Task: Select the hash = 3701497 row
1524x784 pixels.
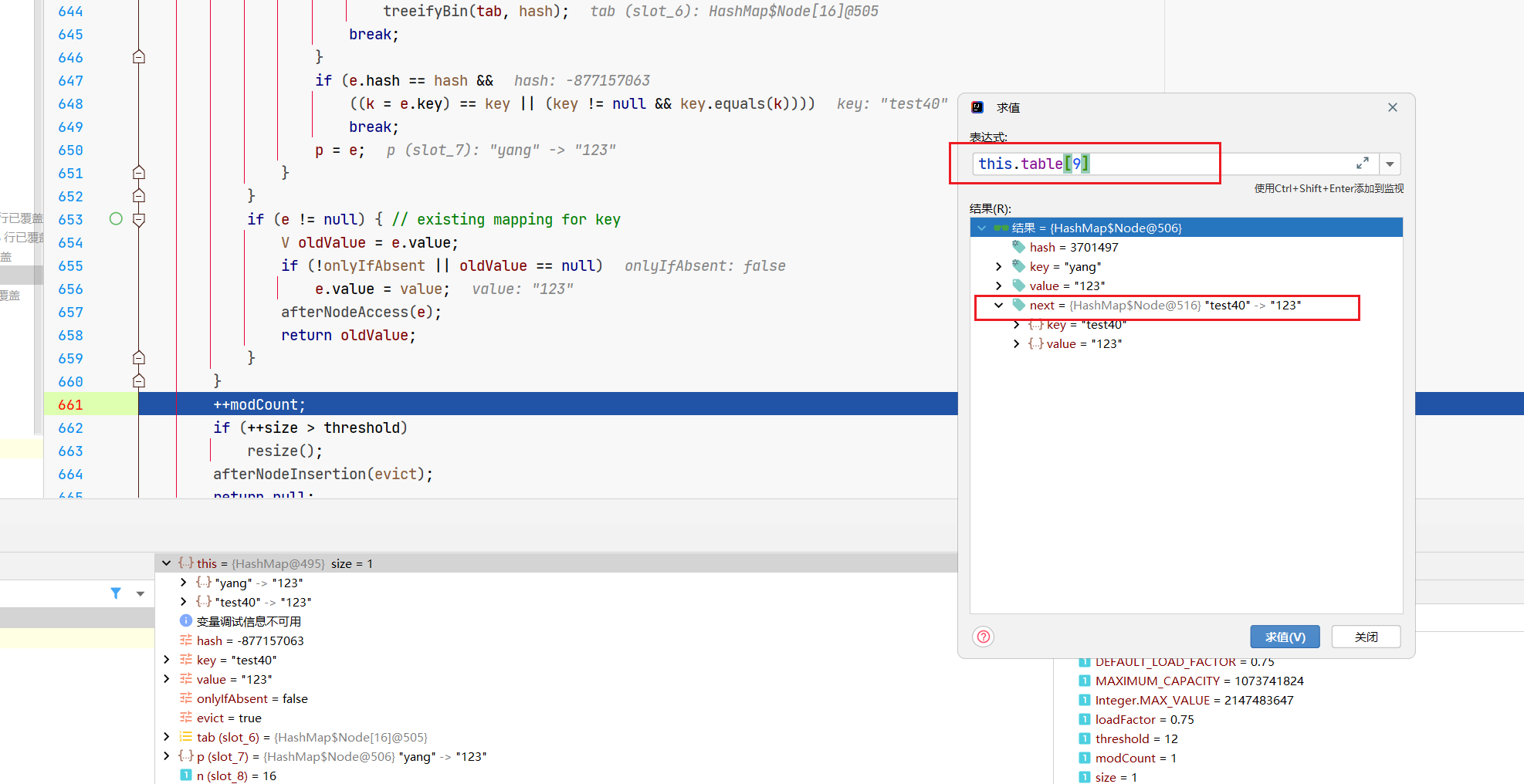Action: tap(1187, 247)
